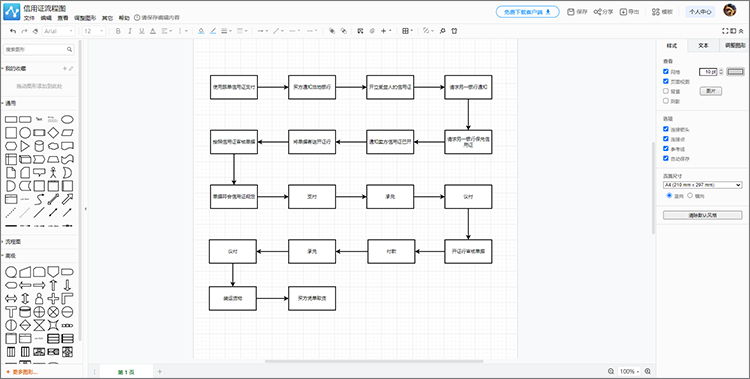The height and width of the screenshot is (379, 750).
Task: Click the grid color swatch
Action: [x=736, y=72]
